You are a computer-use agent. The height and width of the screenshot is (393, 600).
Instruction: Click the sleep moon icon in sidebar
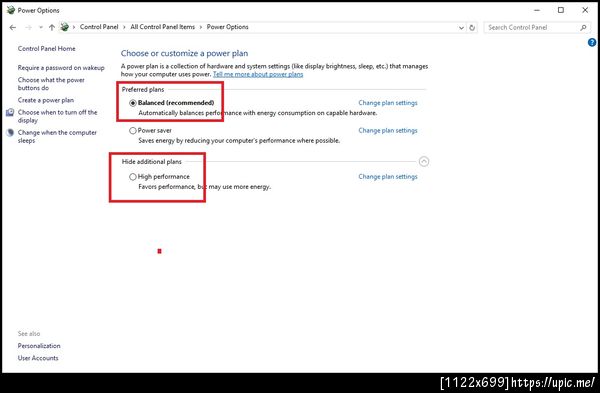[10, 133]
